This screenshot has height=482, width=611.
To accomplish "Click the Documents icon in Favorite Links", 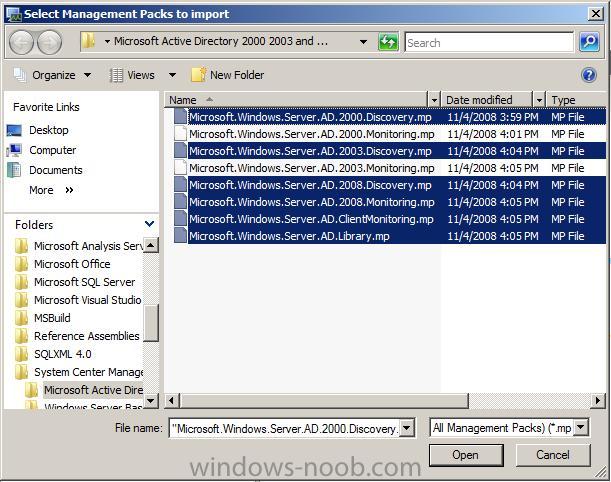I will click(14, 170).
